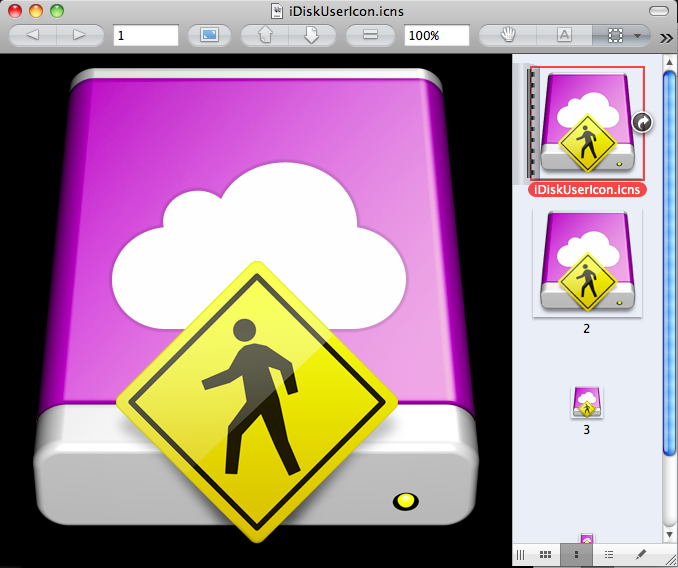Click the sidebar scroll down arrow

[669, 533]
